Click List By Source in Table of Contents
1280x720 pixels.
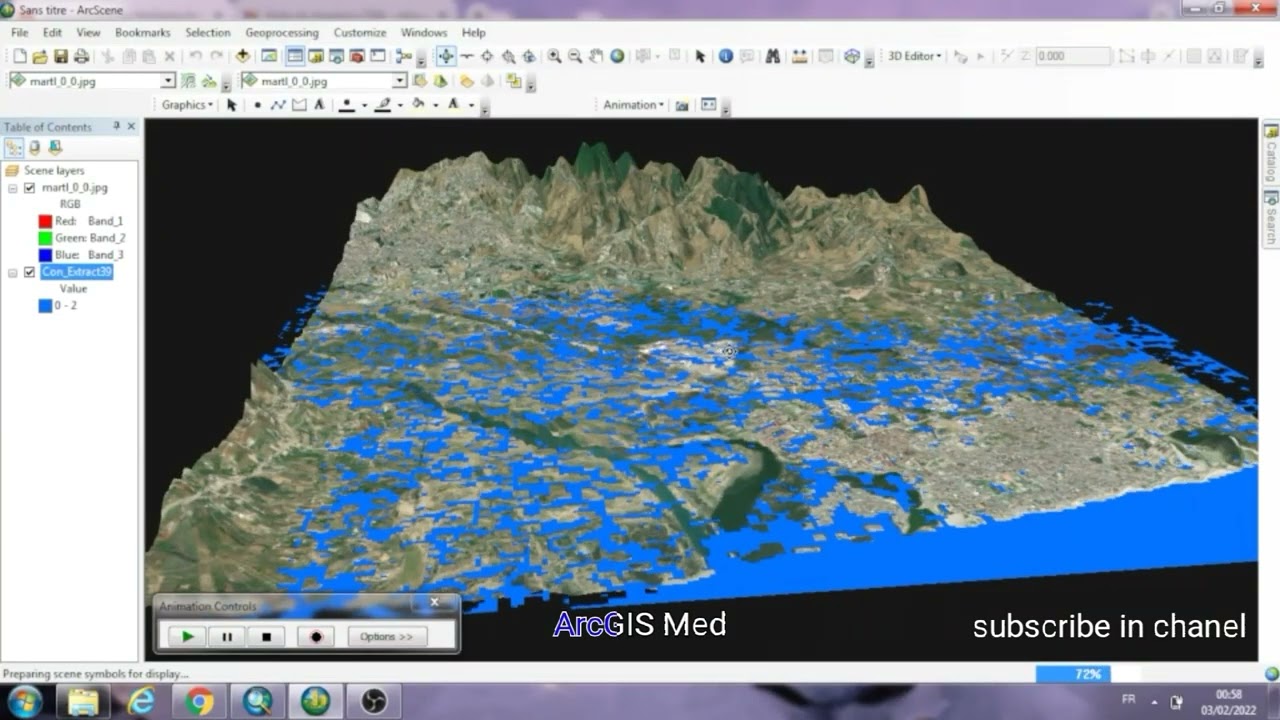[35, 148]
